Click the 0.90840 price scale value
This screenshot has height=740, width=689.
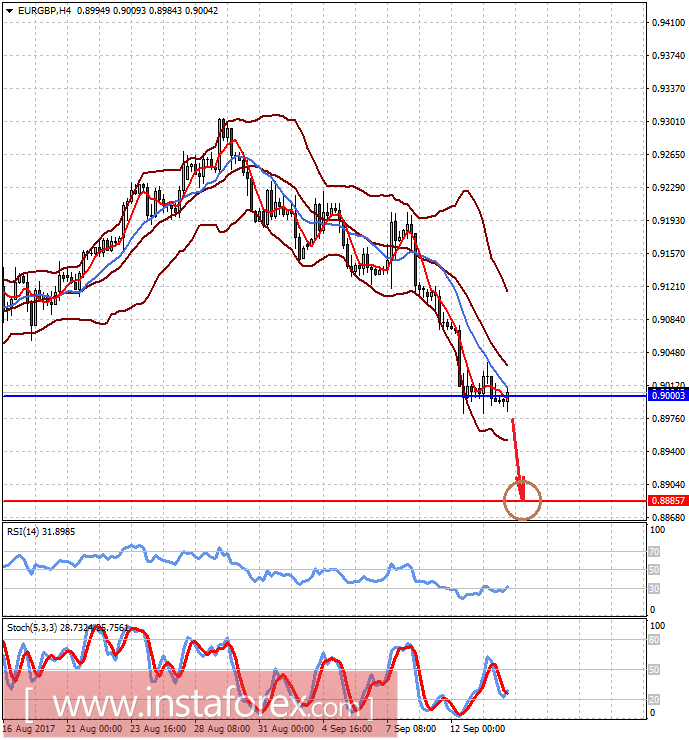[668, 320]
